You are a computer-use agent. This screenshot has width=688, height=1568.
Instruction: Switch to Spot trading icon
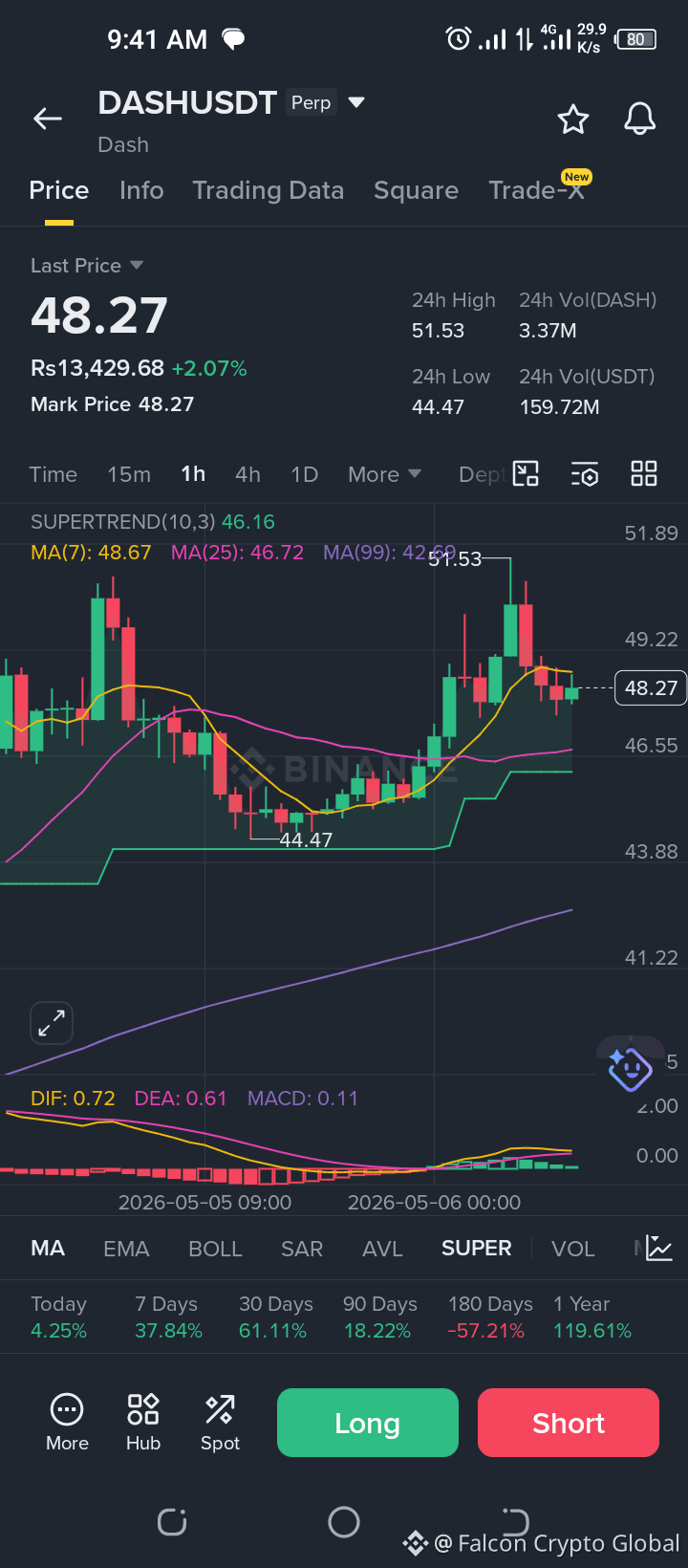click(x=220, y=1423)
